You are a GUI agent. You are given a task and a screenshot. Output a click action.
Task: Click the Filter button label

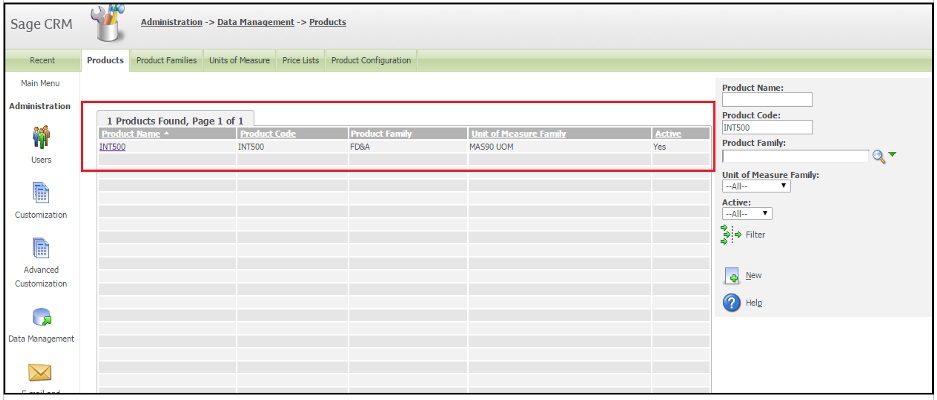click(755, 235)
